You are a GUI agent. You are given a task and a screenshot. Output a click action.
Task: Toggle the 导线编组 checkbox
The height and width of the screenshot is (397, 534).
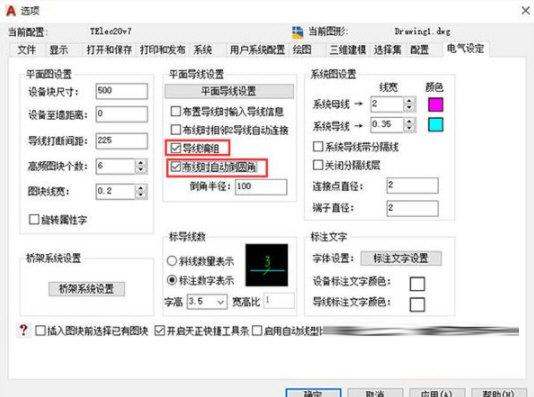[x=175, y=148]
